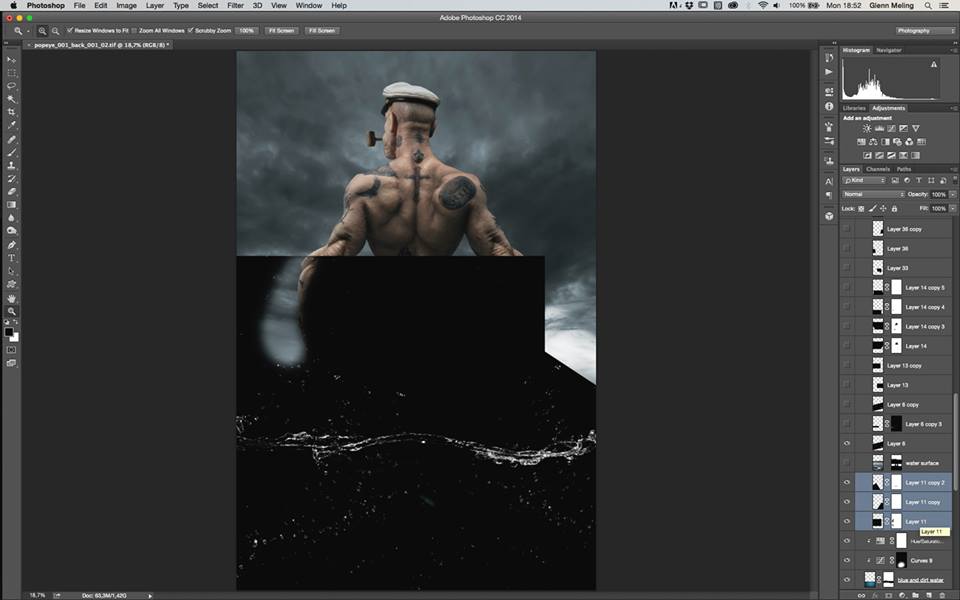Show the Layer 36 copy layer
This screenshot has height=600, width=960.
847,229
